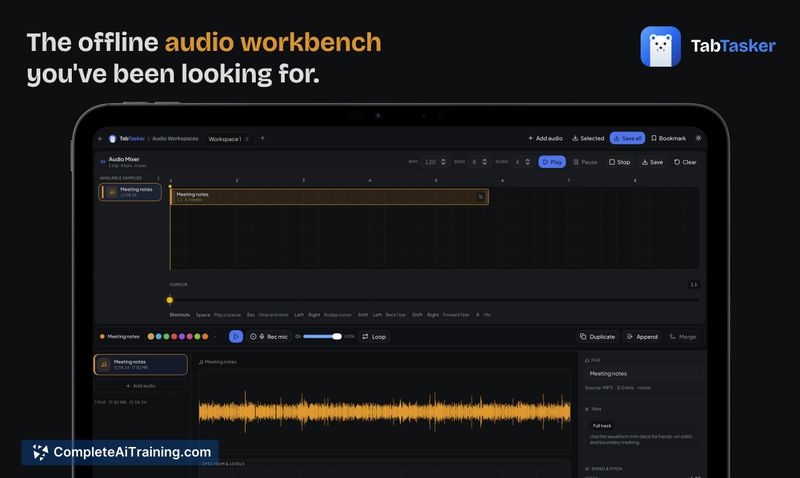Play the track with the blue play icon

[236, 337]
